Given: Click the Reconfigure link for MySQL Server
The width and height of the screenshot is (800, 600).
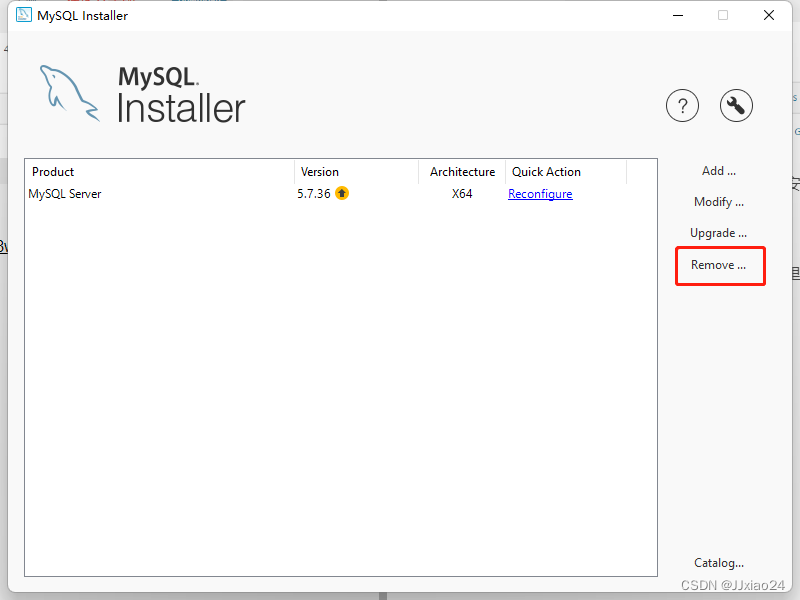Looking at the screenshot, I should coord(540,194).
